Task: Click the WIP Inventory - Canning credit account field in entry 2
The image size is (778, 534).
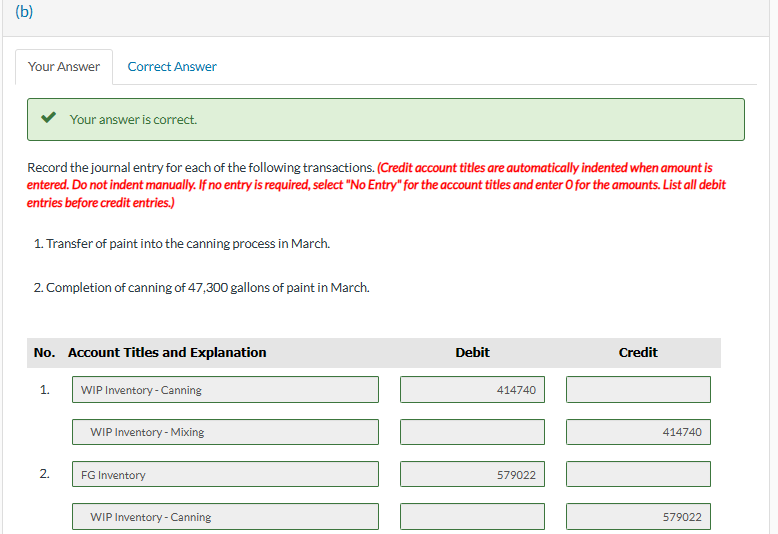Action: click(x=225, y=517)
